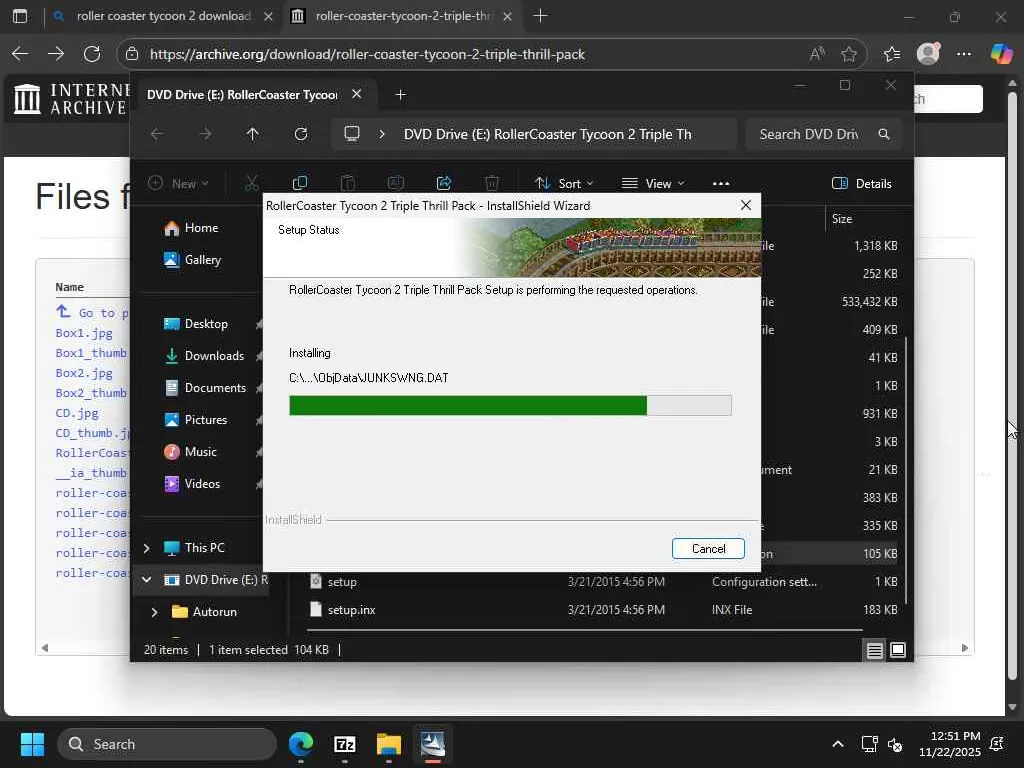The height and width of the screenshot is (768, 1024).
Task: Click the browser Refresh button
Action: [92, 54]
